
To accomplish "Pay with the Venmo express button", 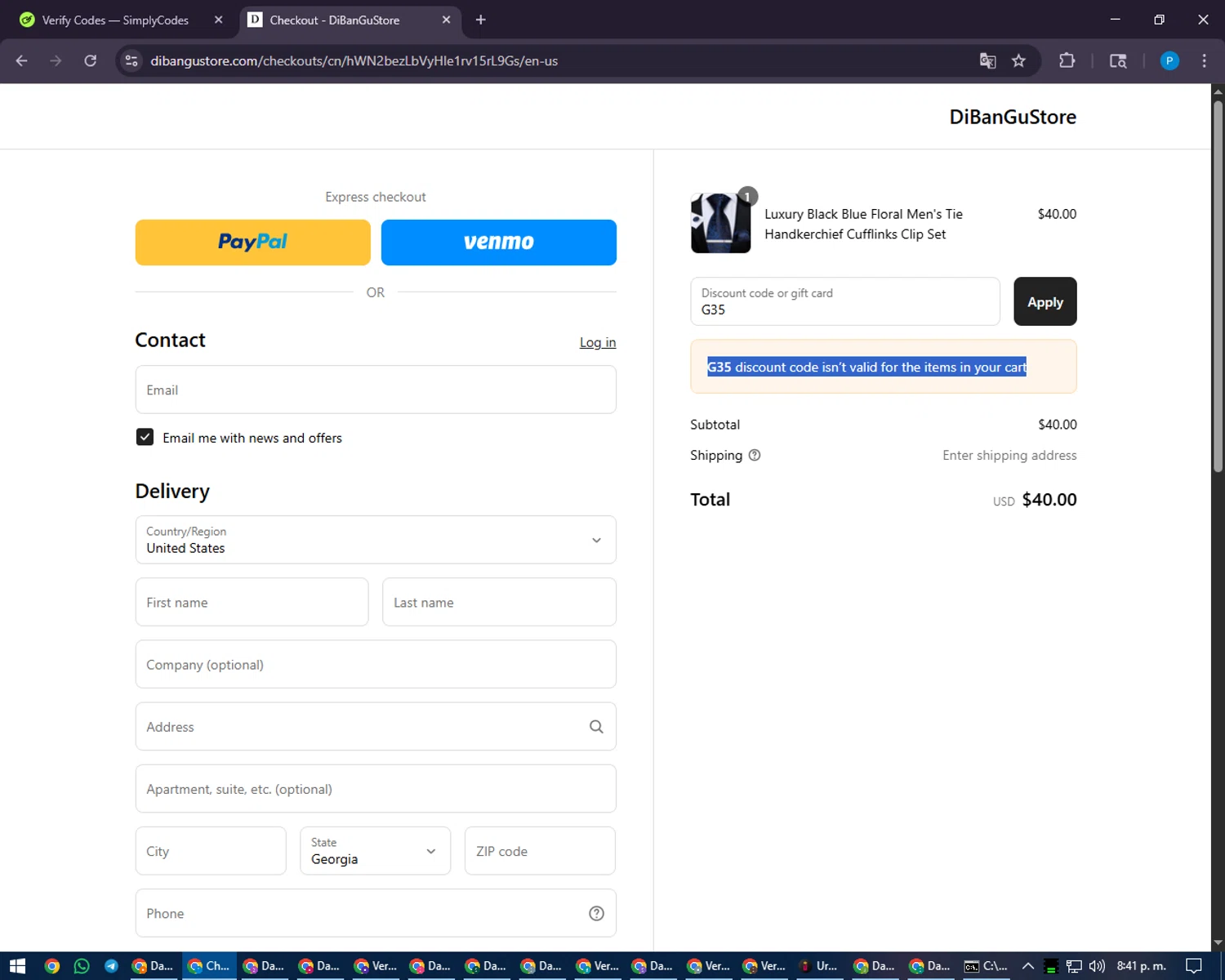I will pos(499,243).
